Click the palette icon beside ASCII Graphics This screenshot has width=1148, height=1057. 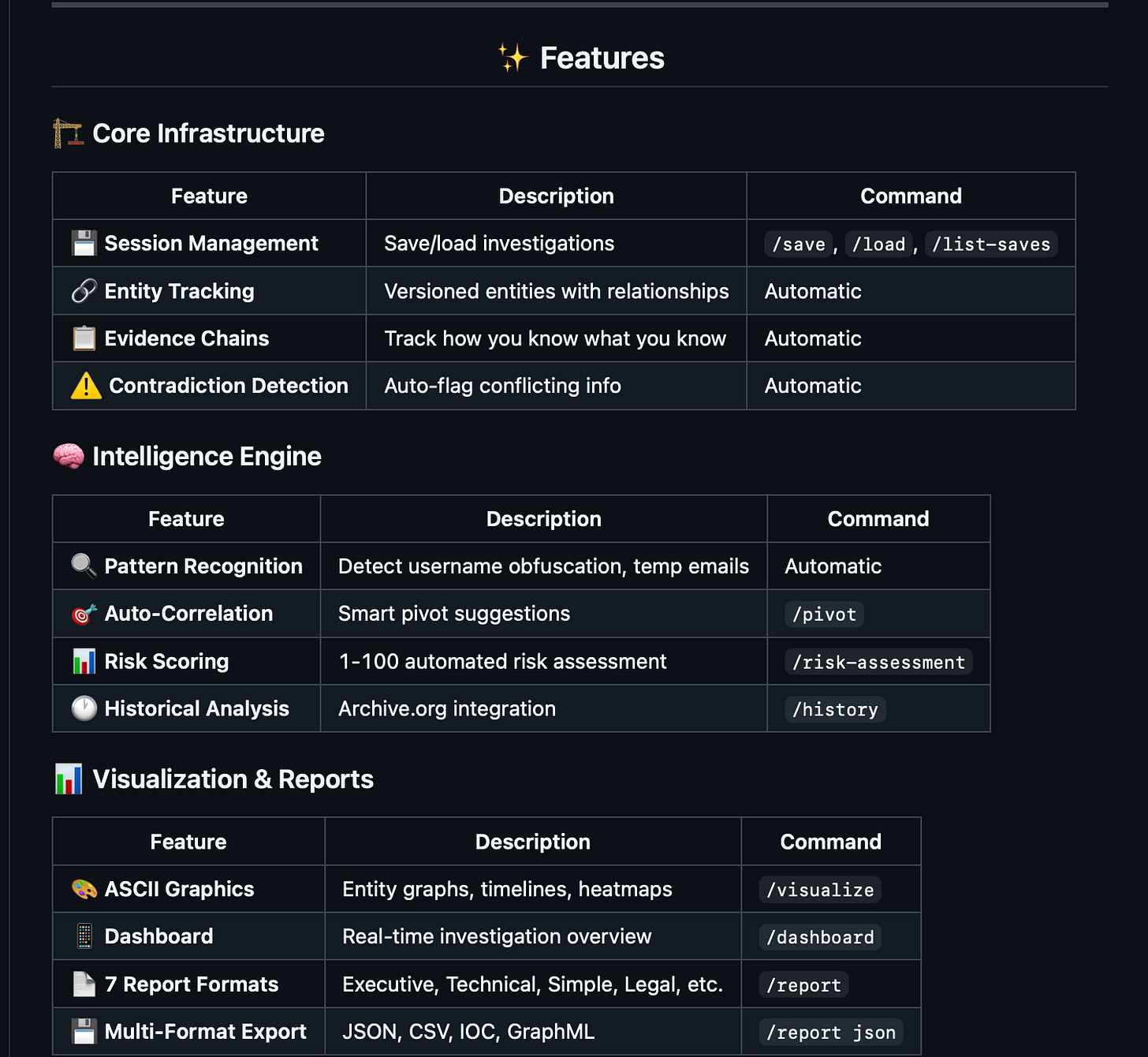(84, 889)
